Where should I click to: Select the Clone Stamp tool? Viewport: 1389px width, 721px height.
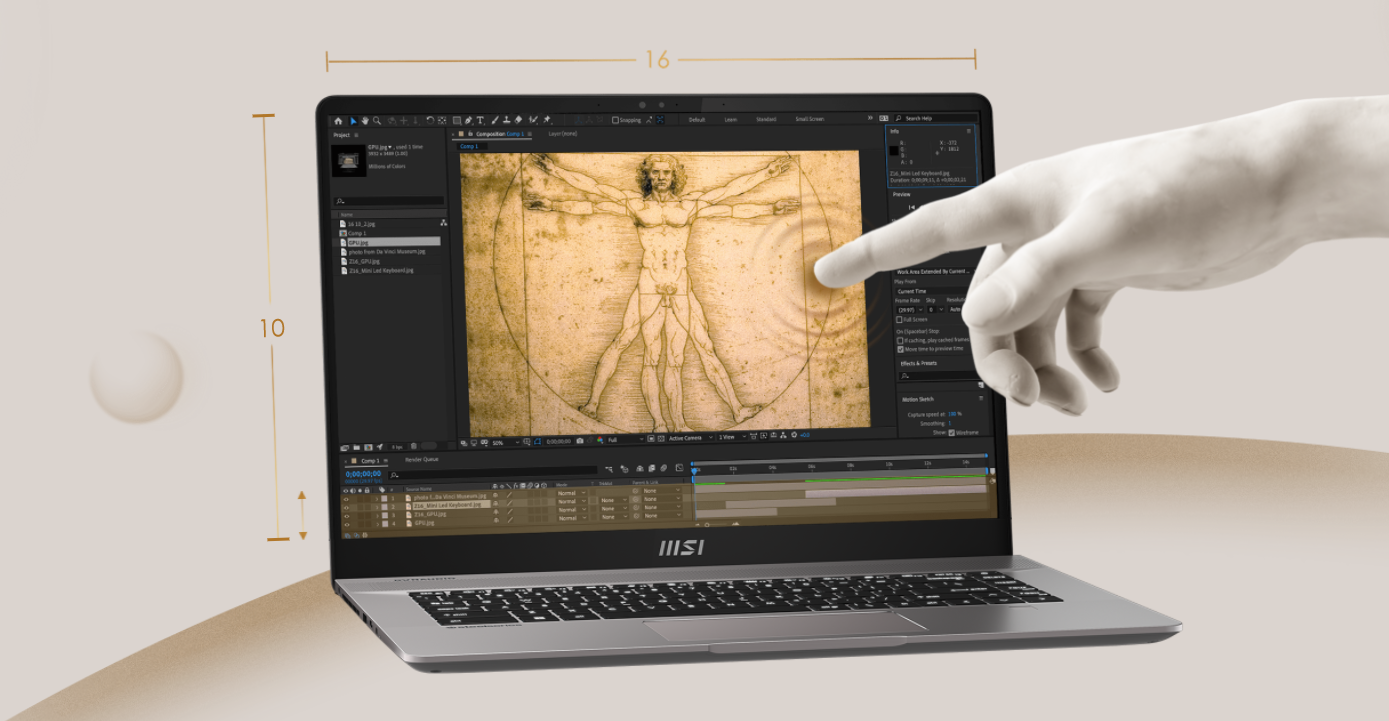[x=507, y=120]
